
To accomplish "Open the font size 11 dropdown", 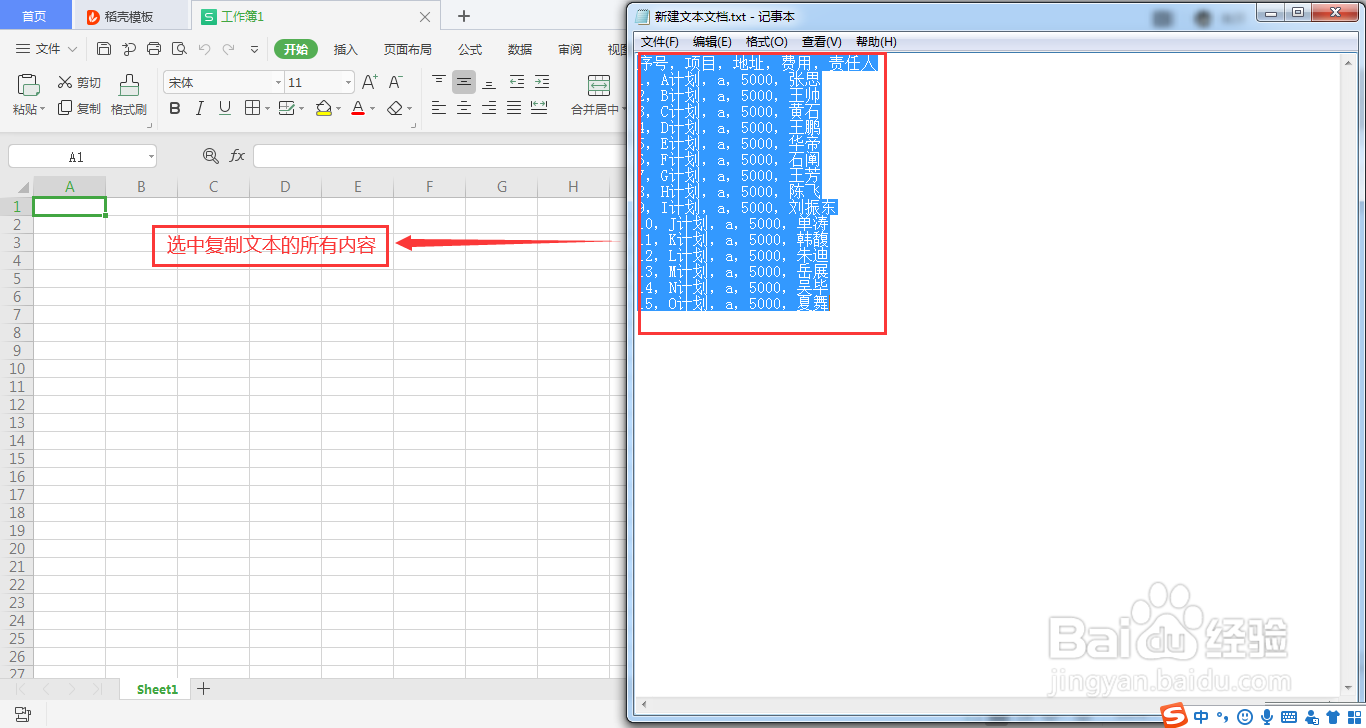I will click(348, 83).
